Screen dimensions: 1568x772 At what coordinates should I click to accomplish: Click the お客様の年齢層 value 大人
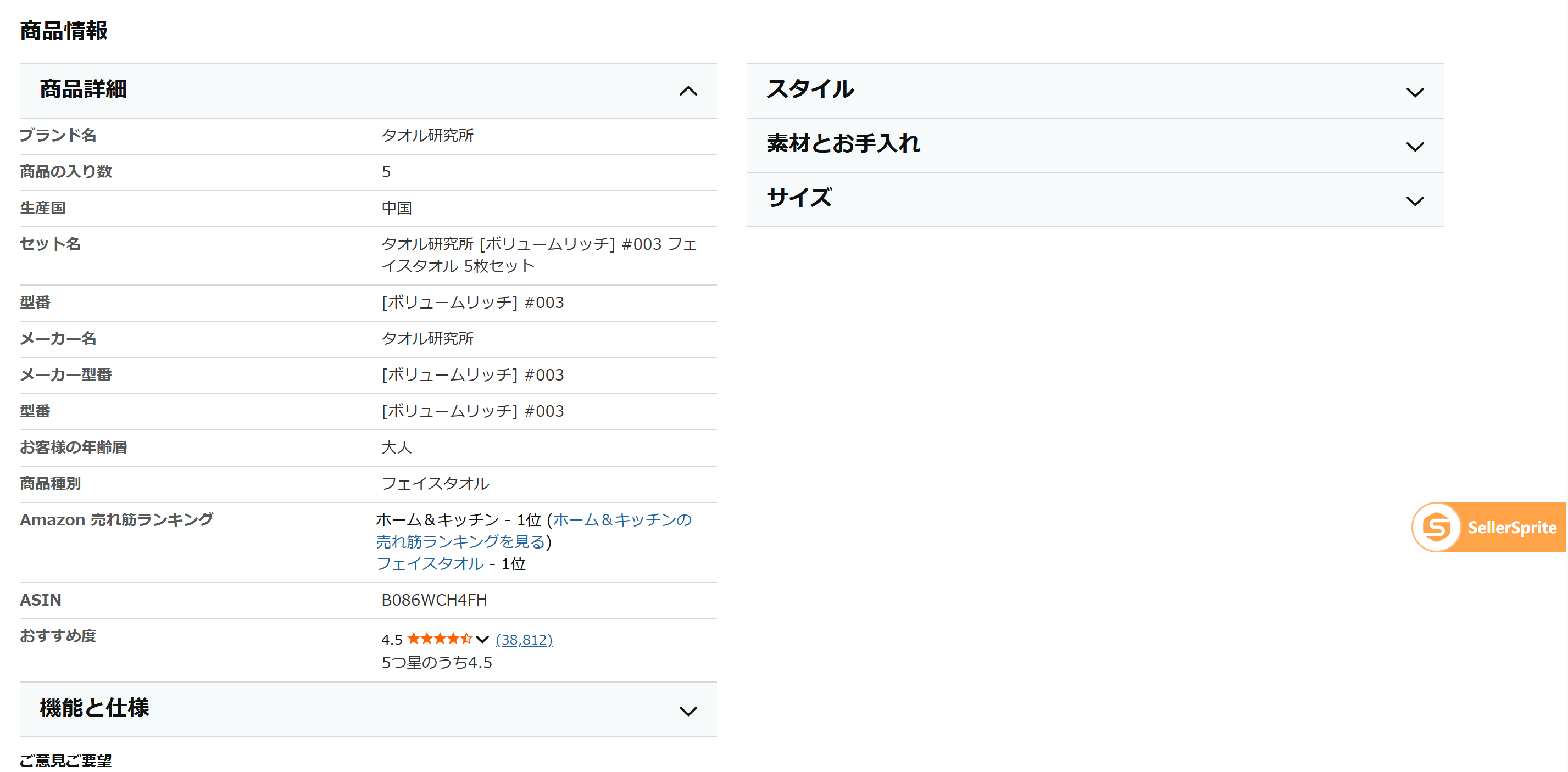396,447
